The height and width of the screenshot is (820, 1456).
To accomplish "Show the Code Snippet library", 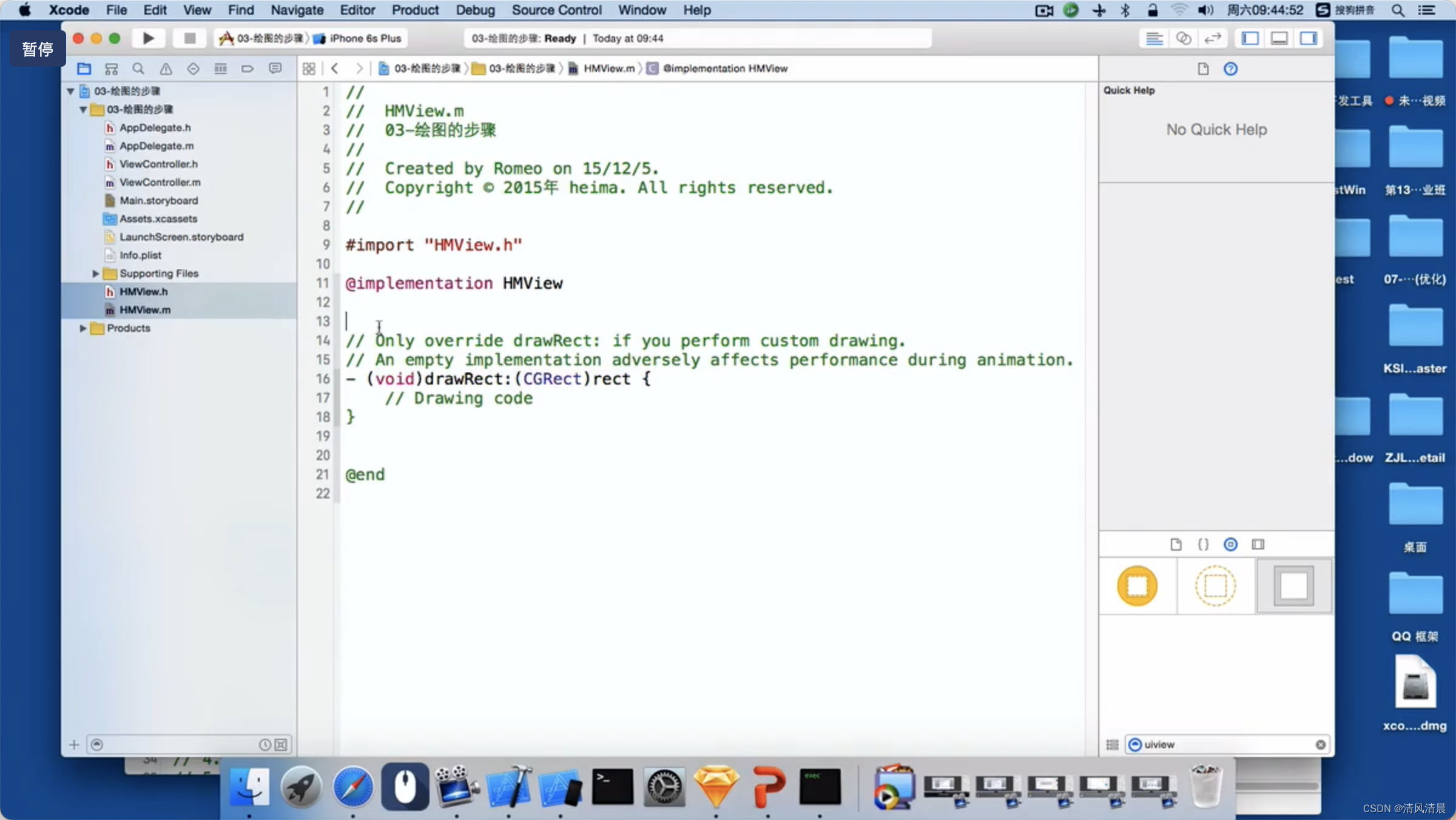I will [x=1203, y=544].
